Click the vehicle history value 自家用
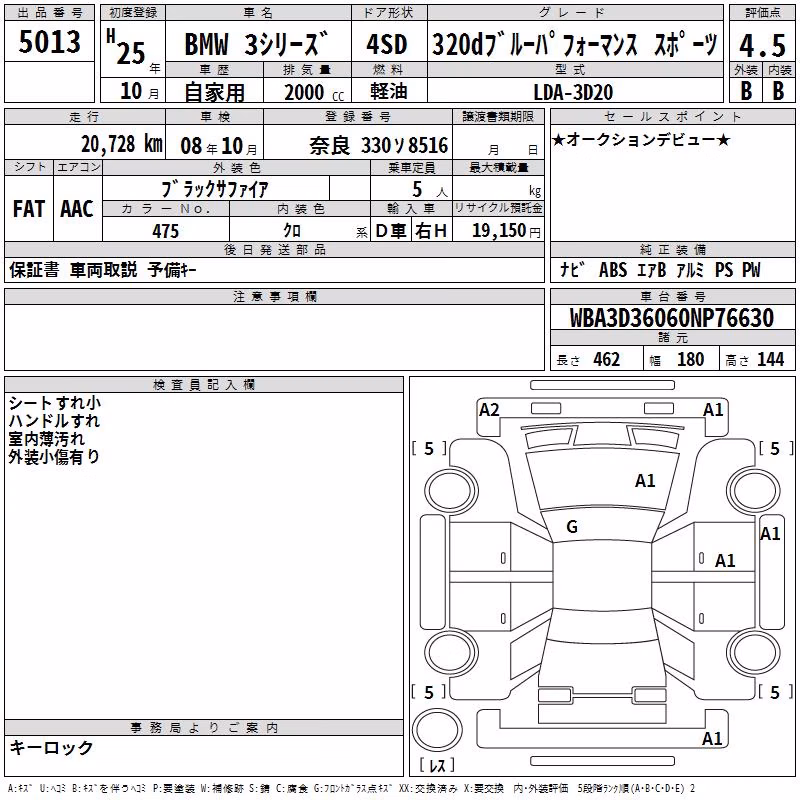This screenshot has height=800, width=800. tap(214, 92)
